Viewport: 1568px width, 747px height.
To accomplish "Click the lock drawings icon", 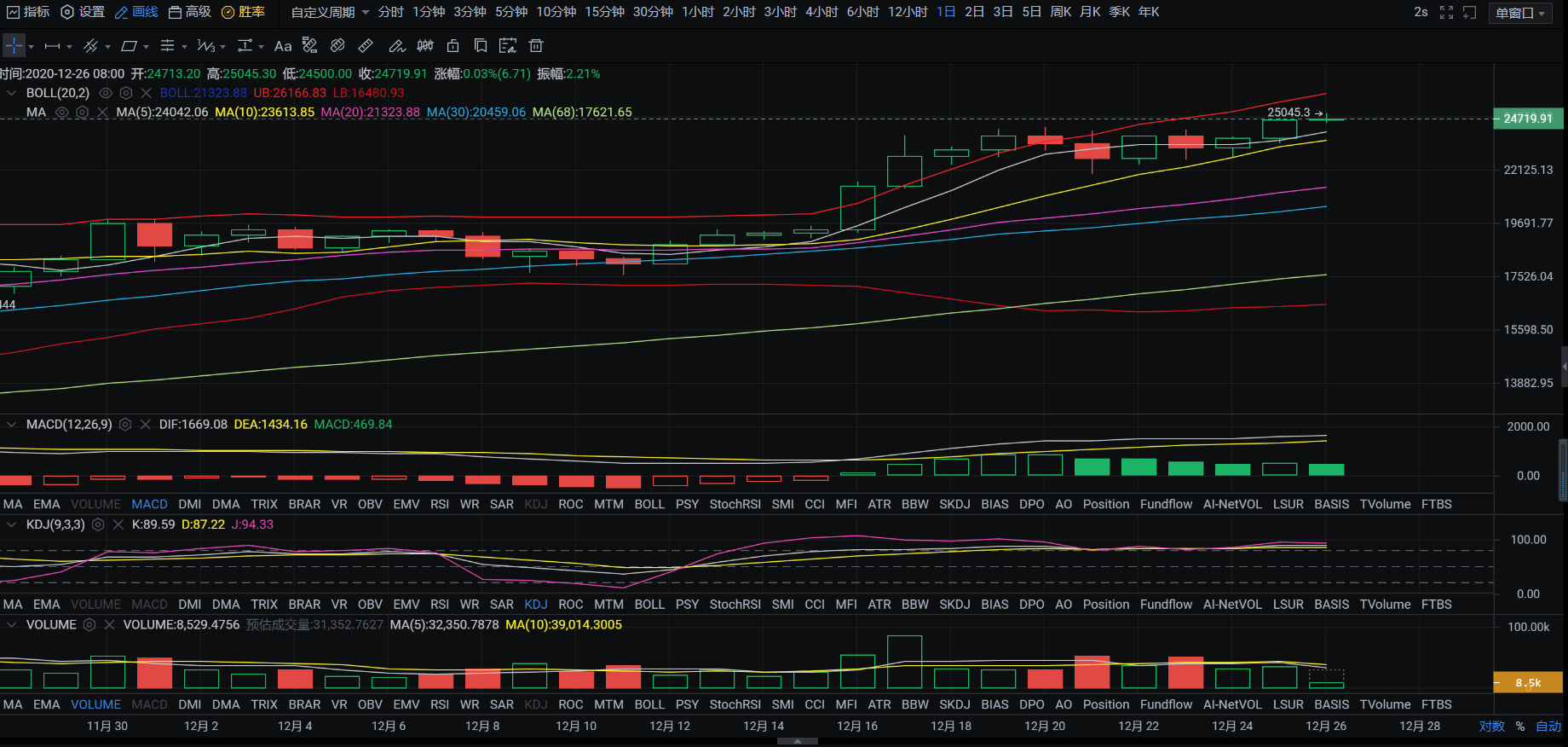I will (x=453, y=46).
